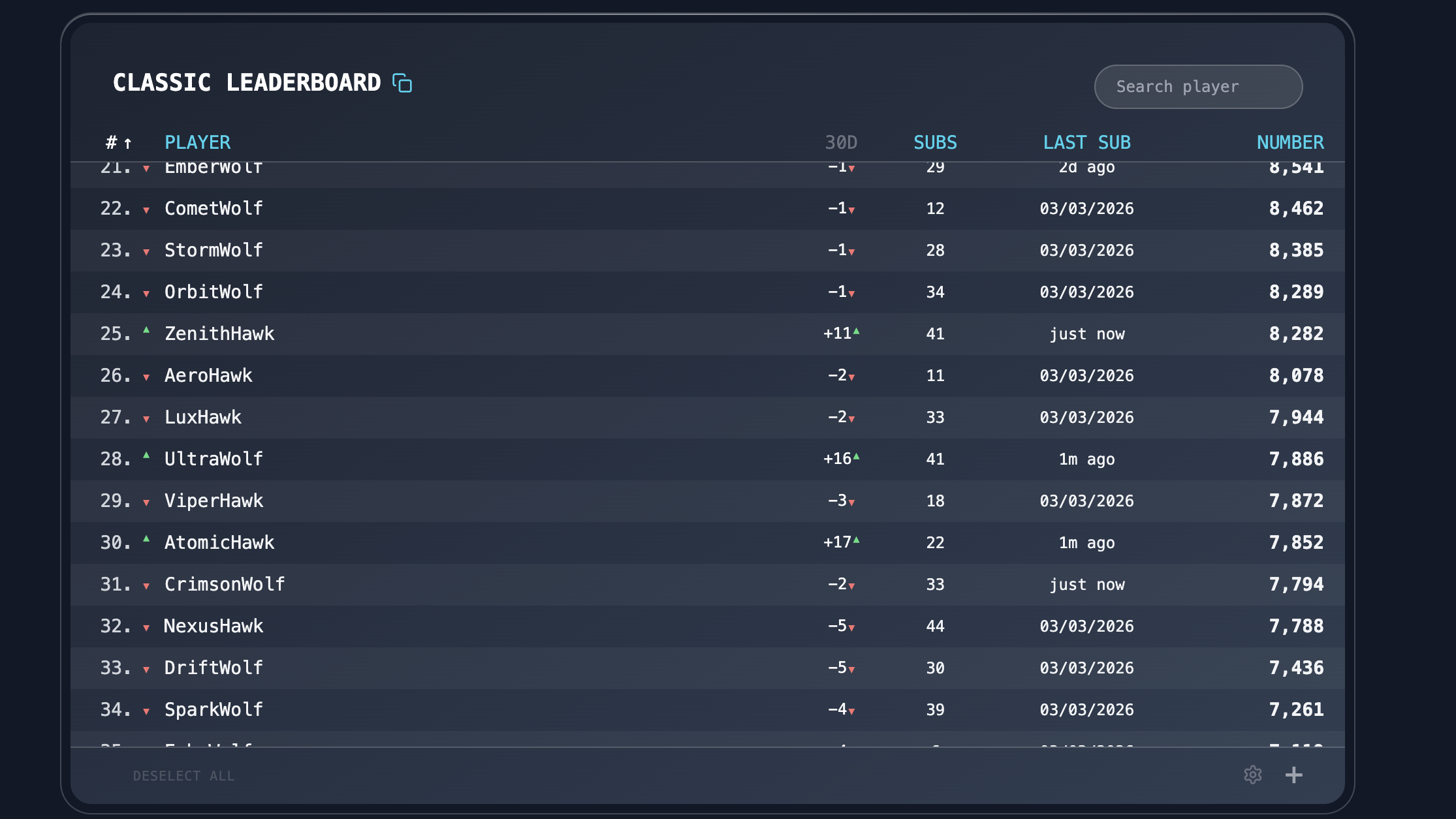Click the 03/03/2026 date on StormWolf's row
The image size is (1456, 819).
(1086, 250)
